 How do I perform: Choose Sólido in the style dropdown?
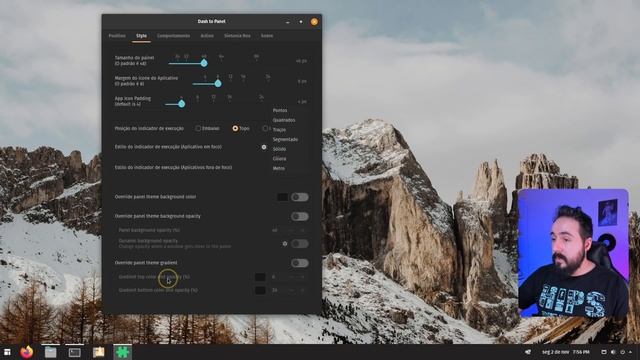[x=280, y=149]
